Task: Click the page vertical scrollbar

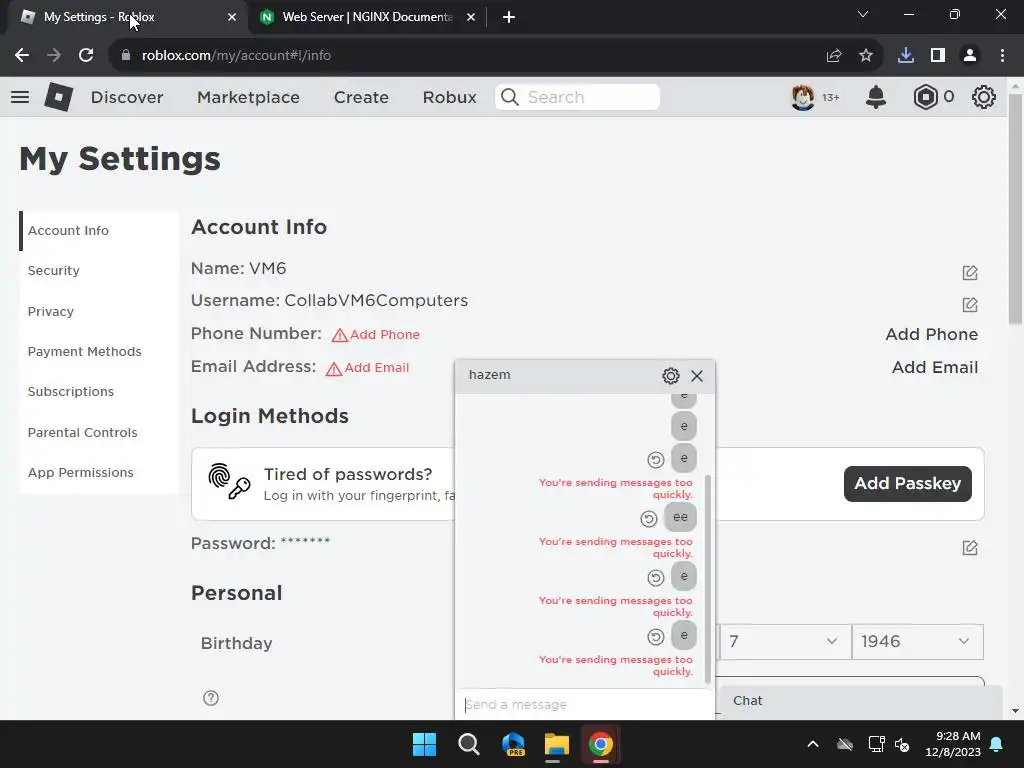Action: pos(1015,209)
